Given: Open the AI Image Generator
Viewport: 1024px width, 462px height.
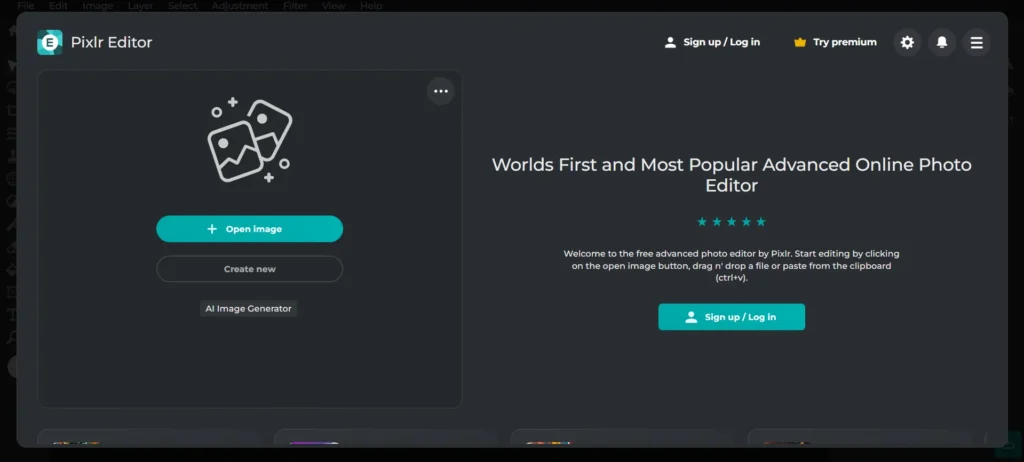Looking at the screenshot, I should point(248,308).
